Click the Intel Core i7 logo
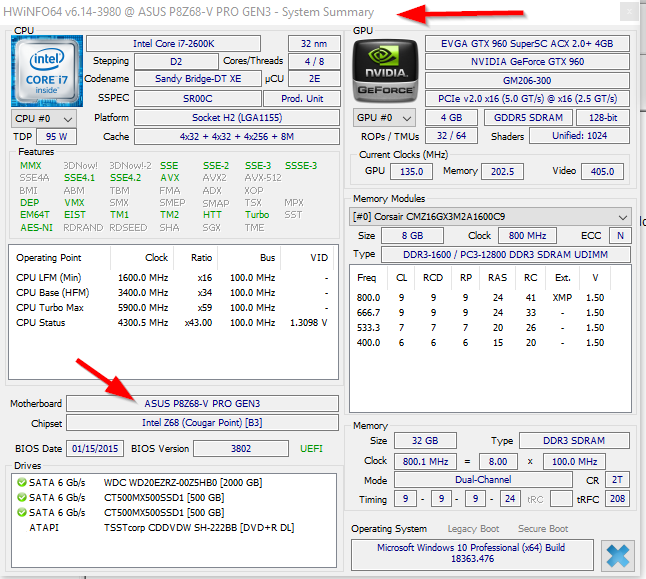Screen dimensions: 646x579 click(x=47, y=71)
